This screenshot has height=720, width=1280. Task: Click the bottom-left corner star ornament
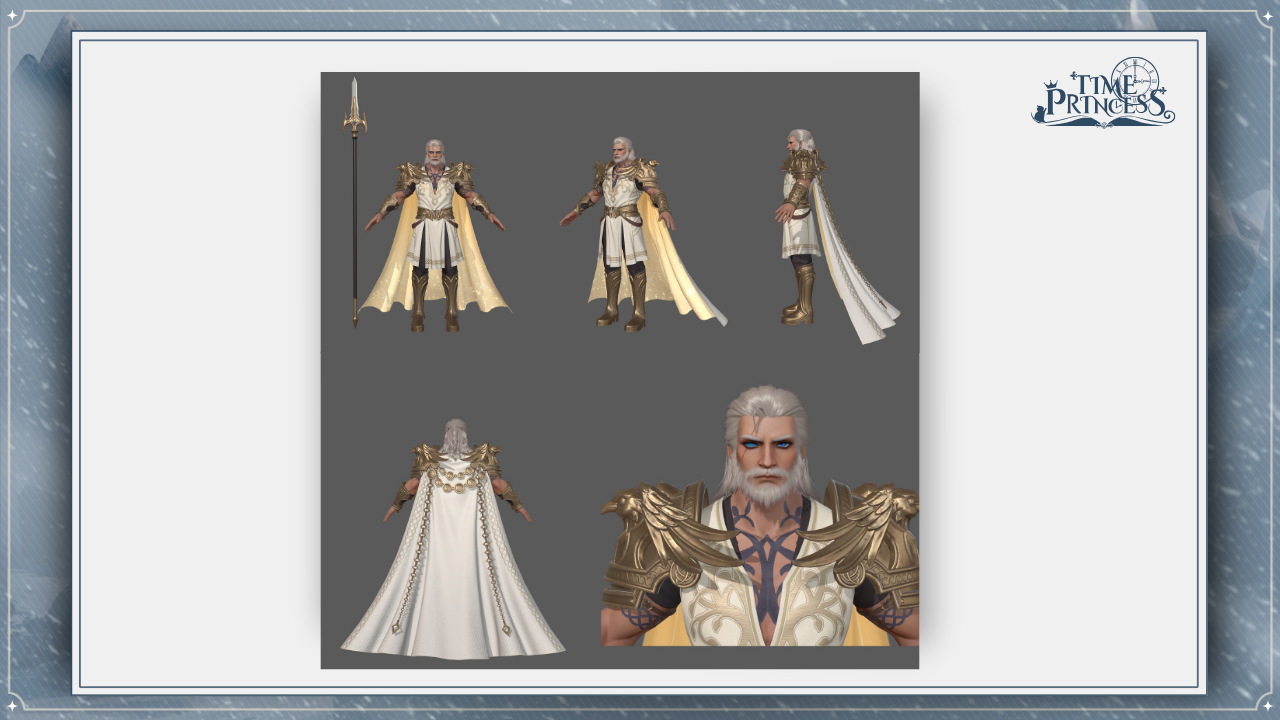13,705
